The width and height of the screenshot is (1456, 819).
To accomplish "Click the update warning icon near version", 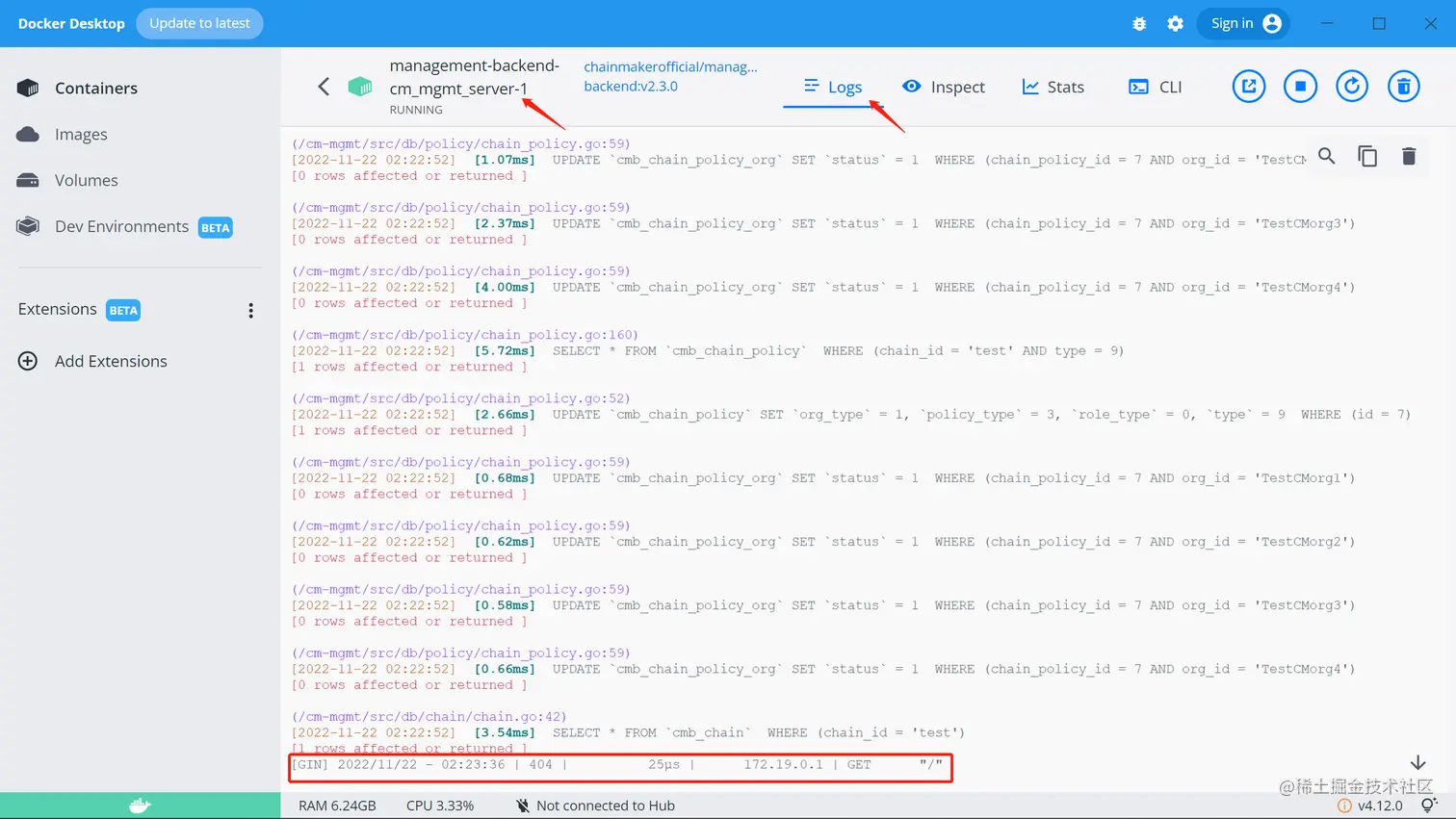I will pyautogui.click(x=1344, y=806).
